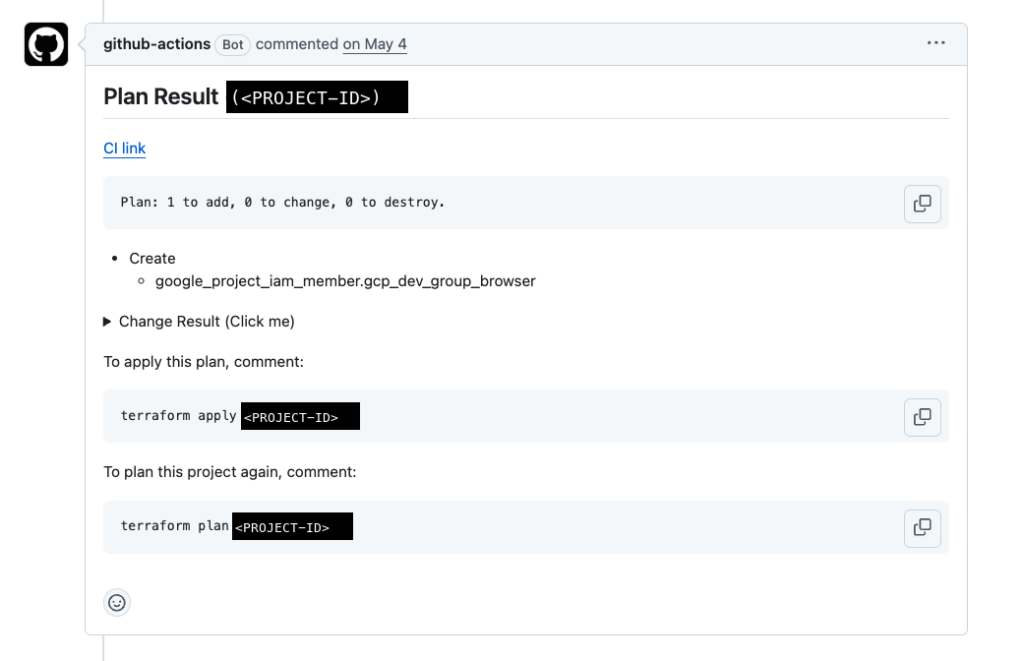Open the comment options ellipsis menu
The height and width of the screenshot is (661, 1024).
[936, 43]
